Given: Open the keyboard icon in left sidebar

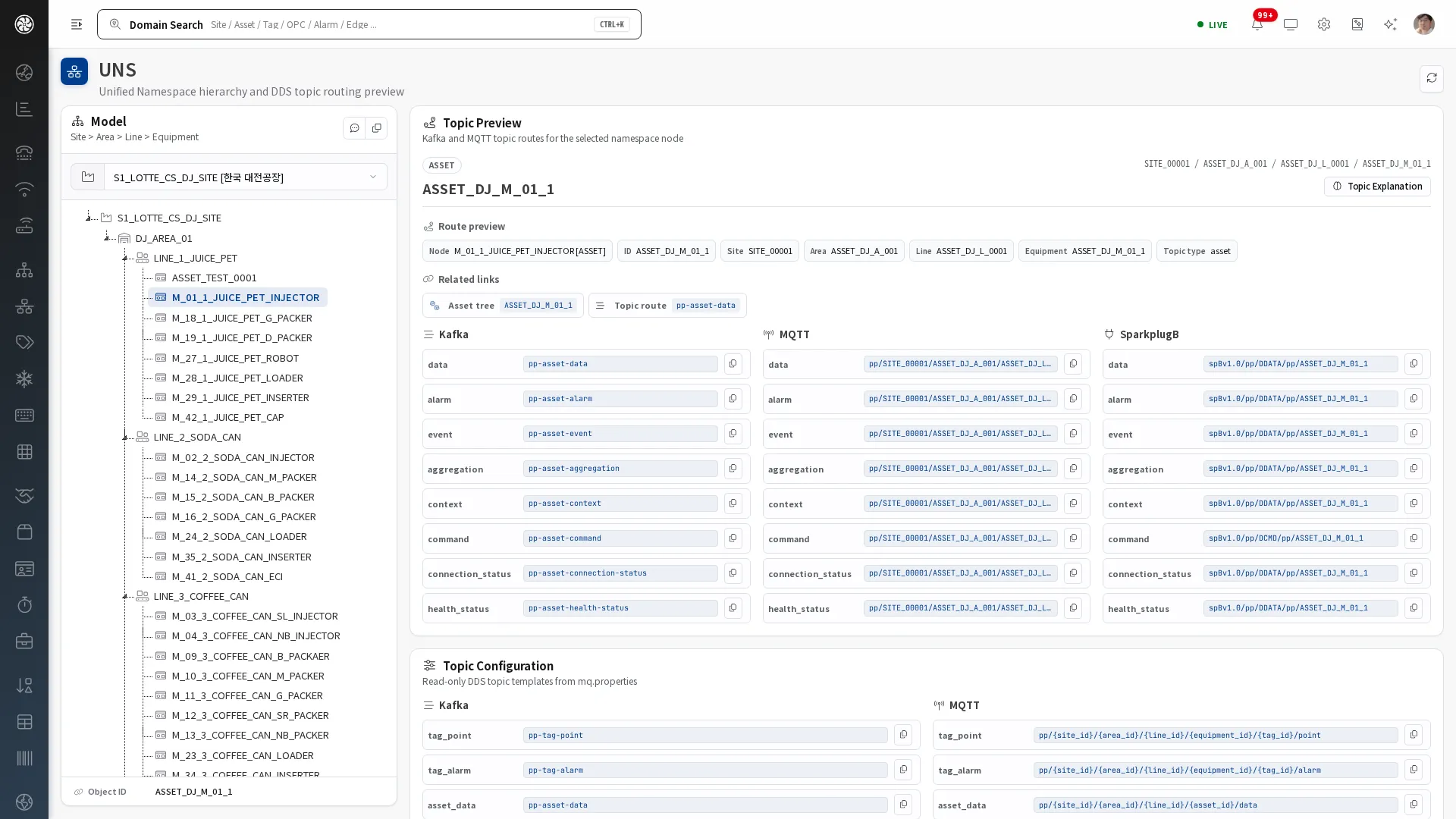Looking at the screenshot, I should [24, 415].
